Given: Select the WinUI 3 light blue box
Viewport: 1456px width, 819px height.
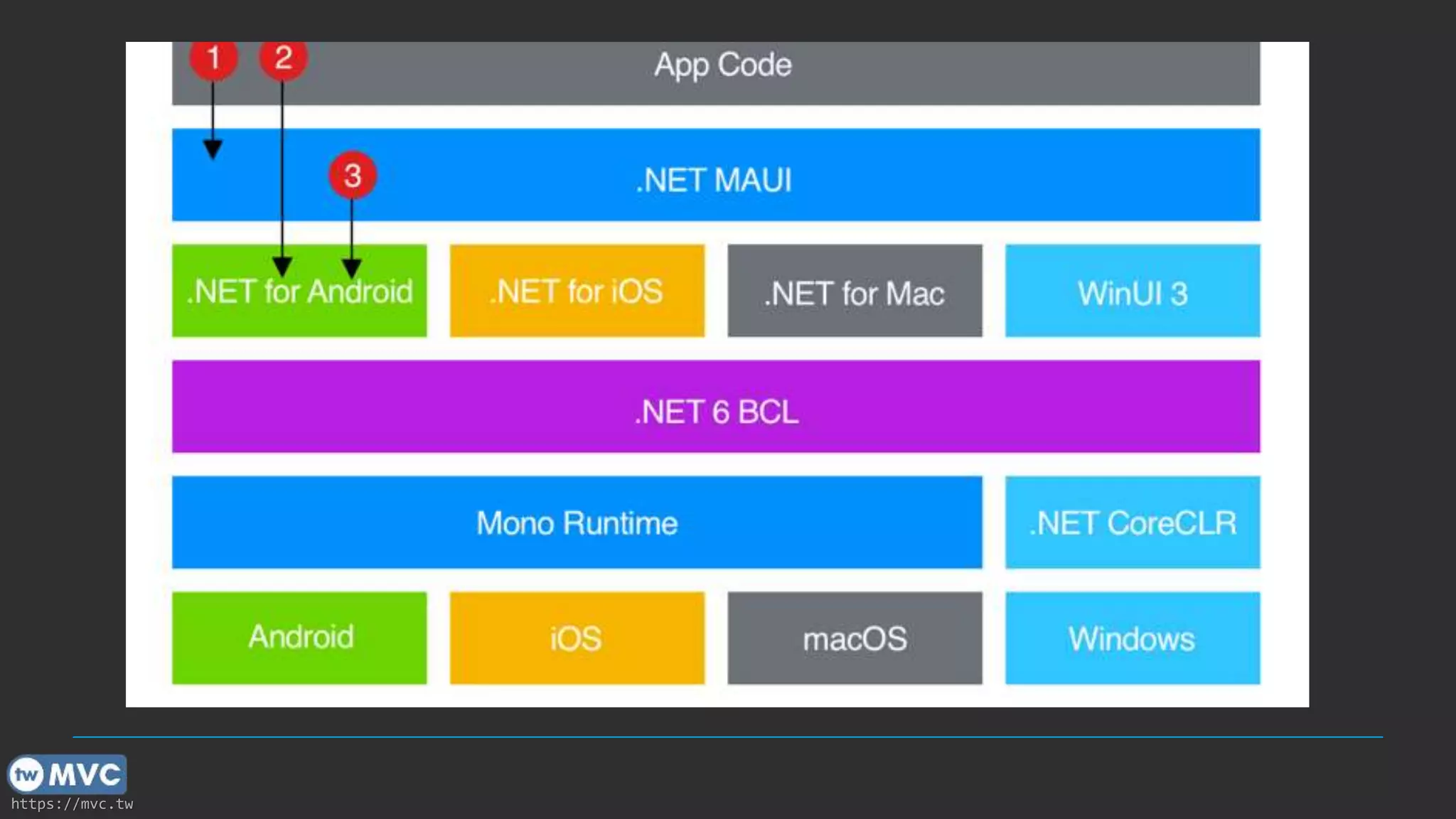Looking at the screenshot, I should click(1132, 292).
